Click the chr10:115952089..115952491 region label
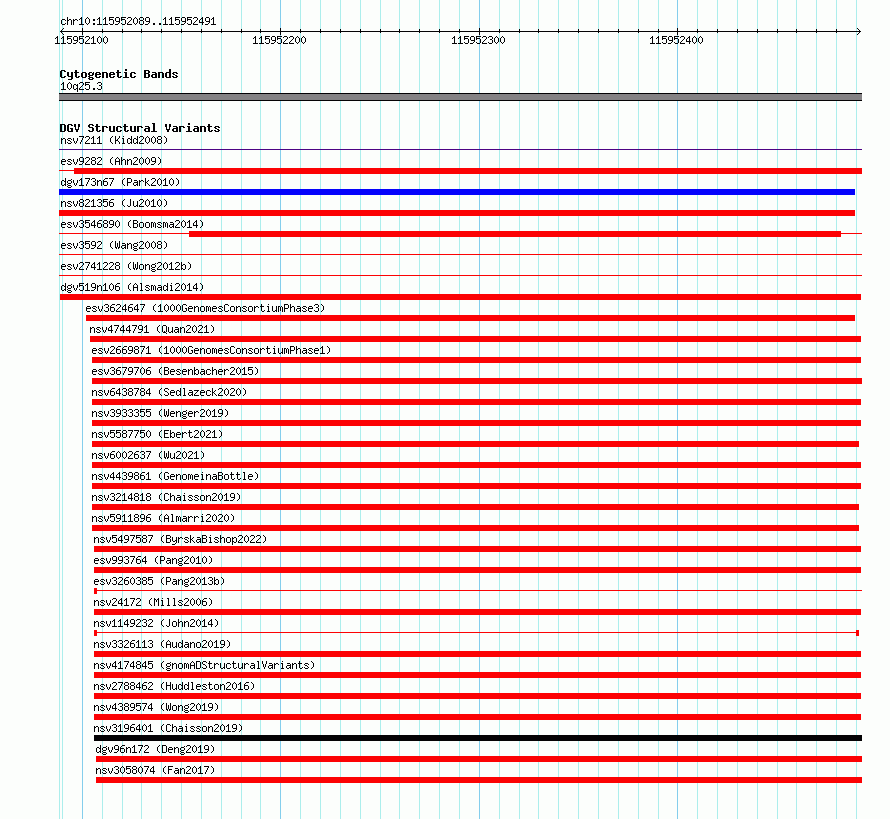890x819 pixels. coord(138,22)
